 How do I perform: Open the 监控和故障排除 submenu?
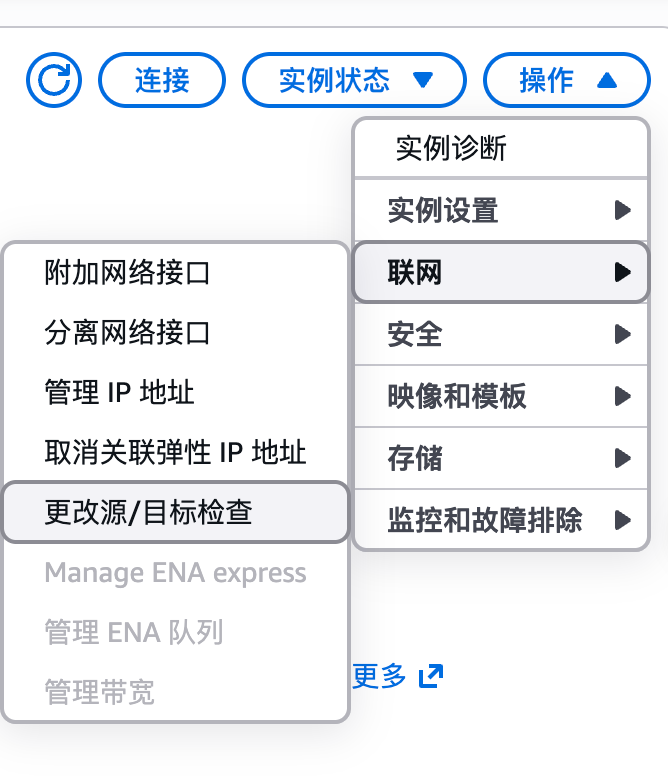coord(501,520)
